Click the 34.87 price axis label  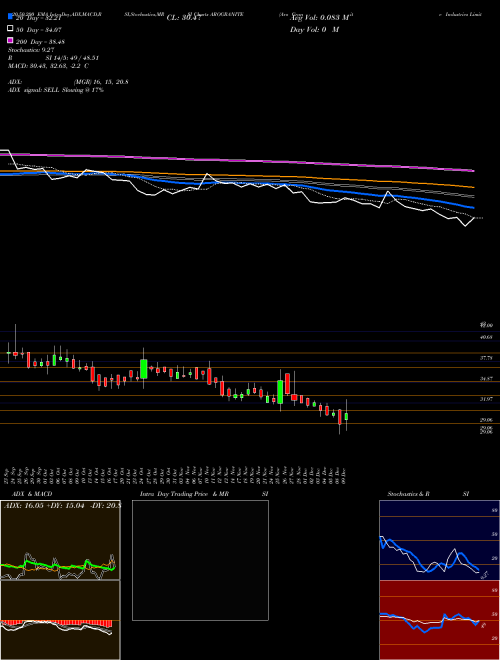tap(487, 378)
